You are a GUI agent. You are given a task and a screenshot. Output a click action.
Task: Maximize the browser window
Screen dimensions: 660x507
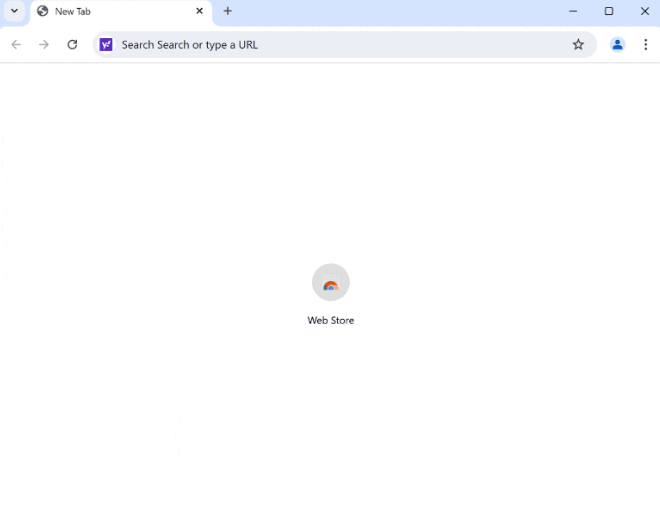tap(609, 11)
